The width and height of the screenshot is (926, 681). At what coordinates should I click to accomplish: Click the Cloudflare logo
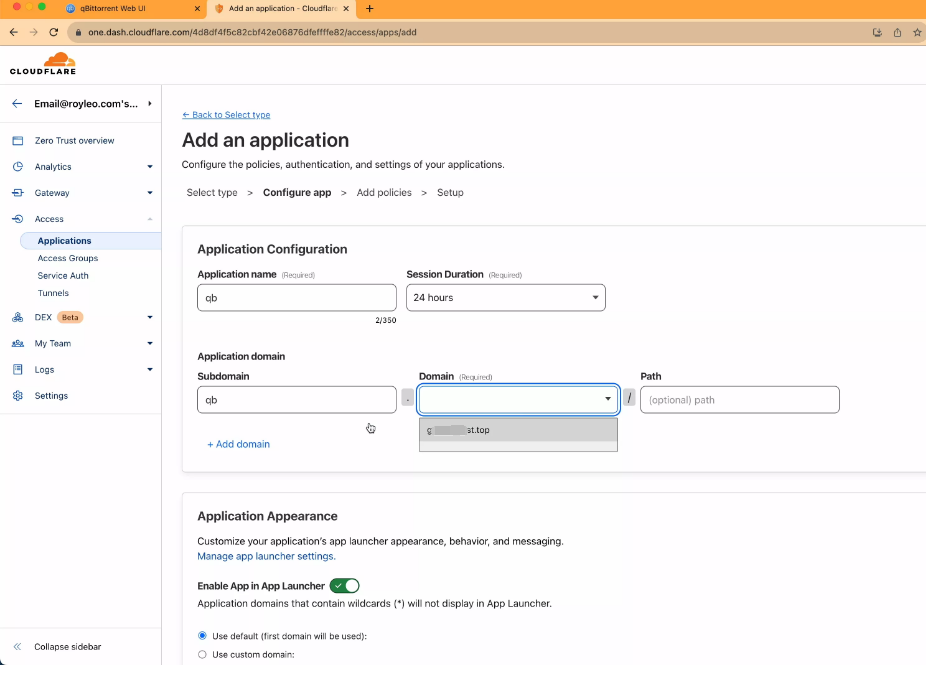coord(42,64)
